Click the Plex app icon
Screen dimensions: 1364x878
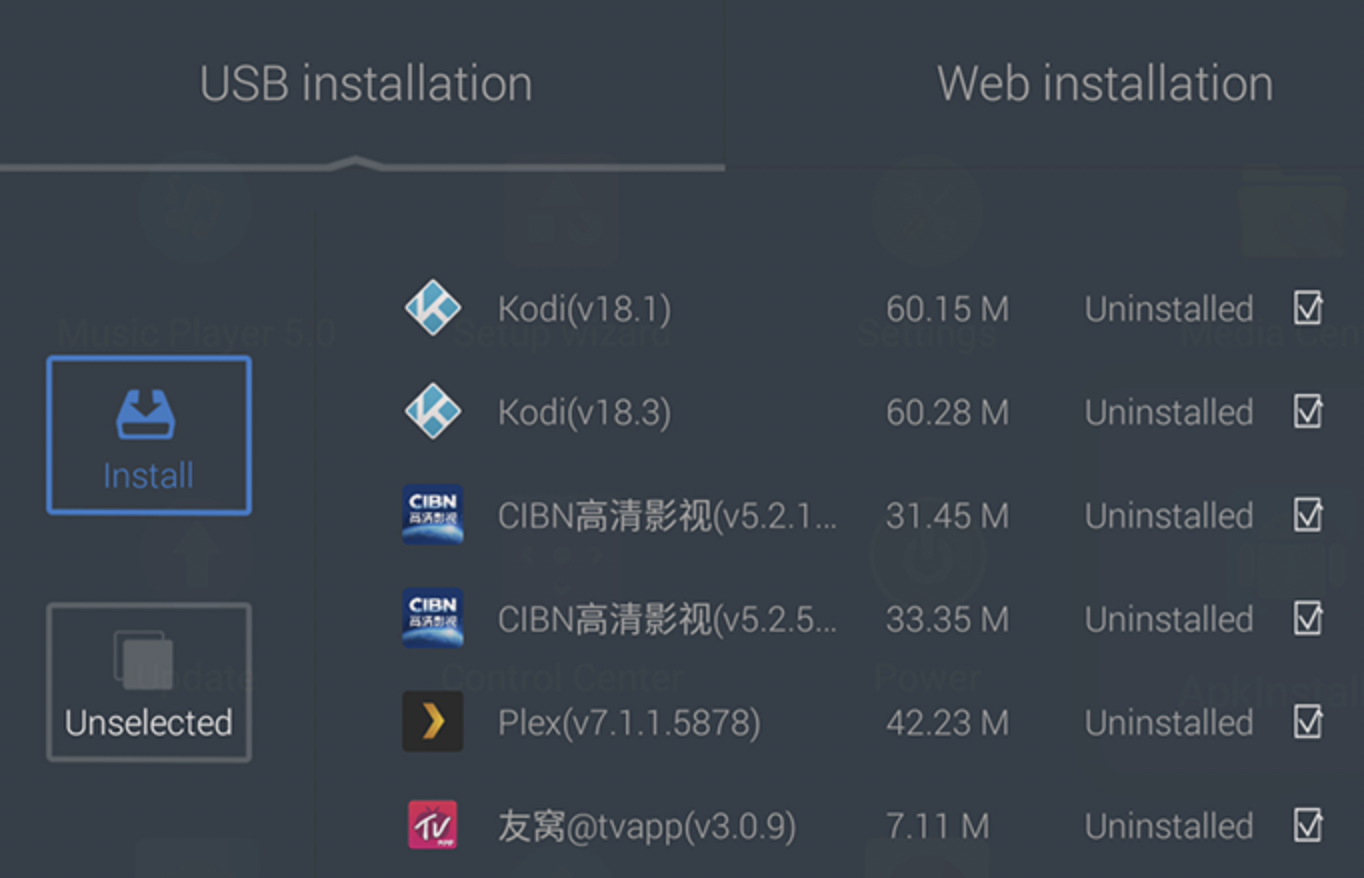click(433, 721)
